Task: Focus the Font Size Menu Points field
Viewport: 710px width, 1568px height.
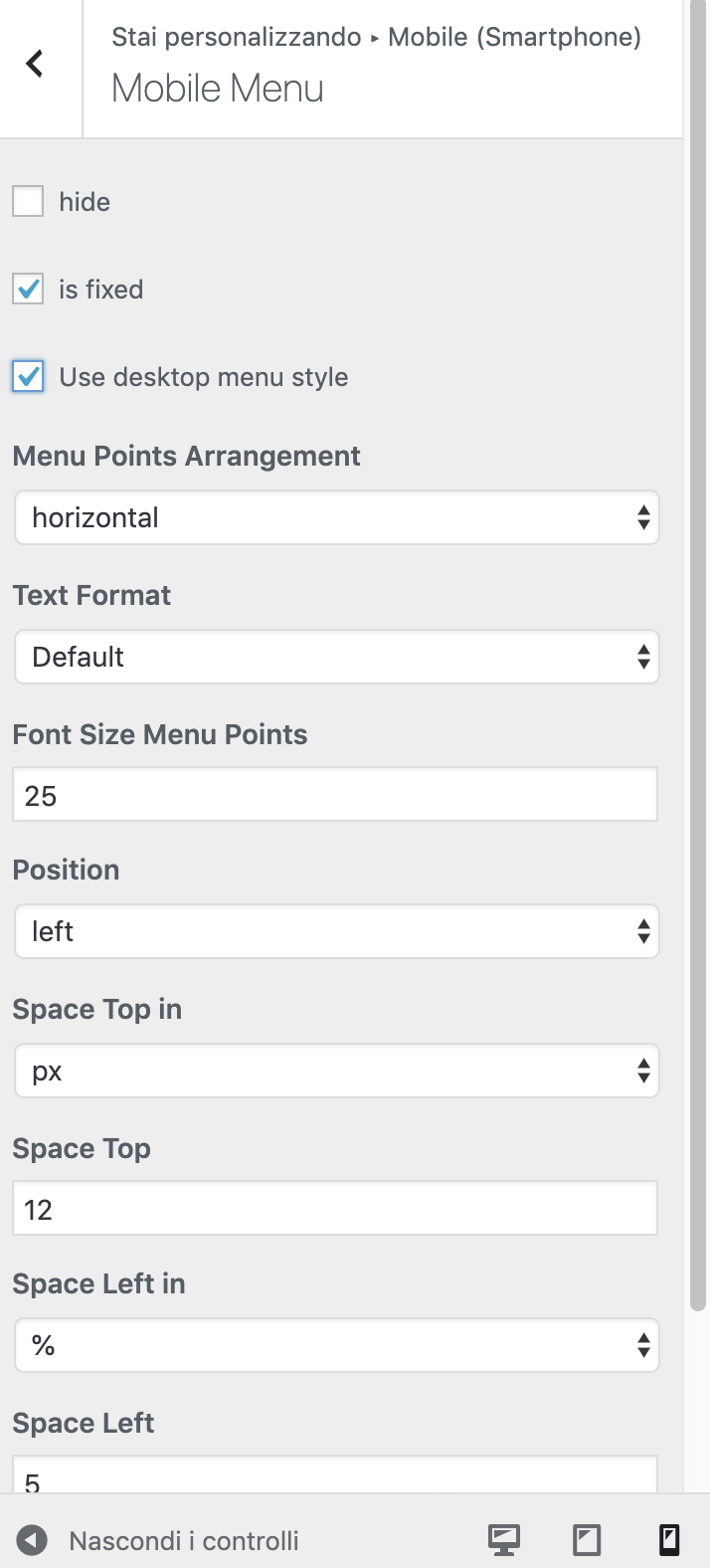Action: click(x=334, y=794)
